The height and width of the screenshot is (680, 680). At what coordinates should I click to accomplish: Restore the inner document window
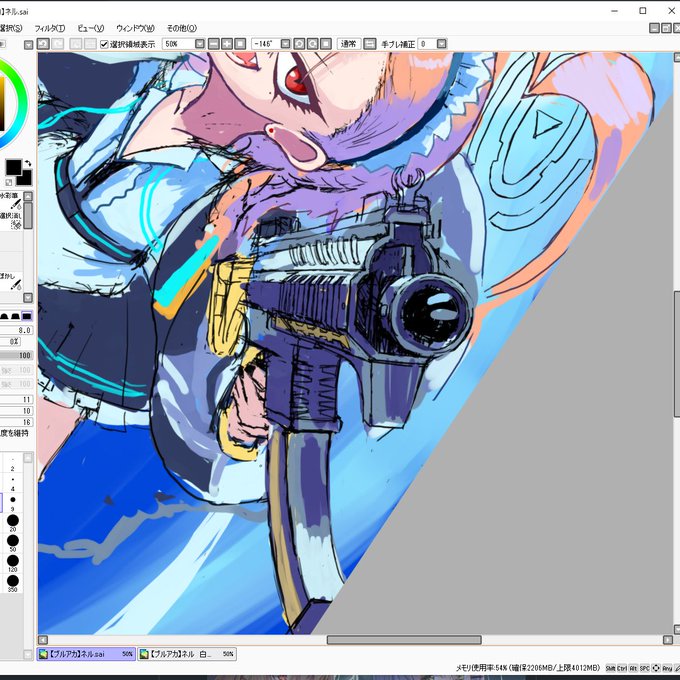click(666, 28)
